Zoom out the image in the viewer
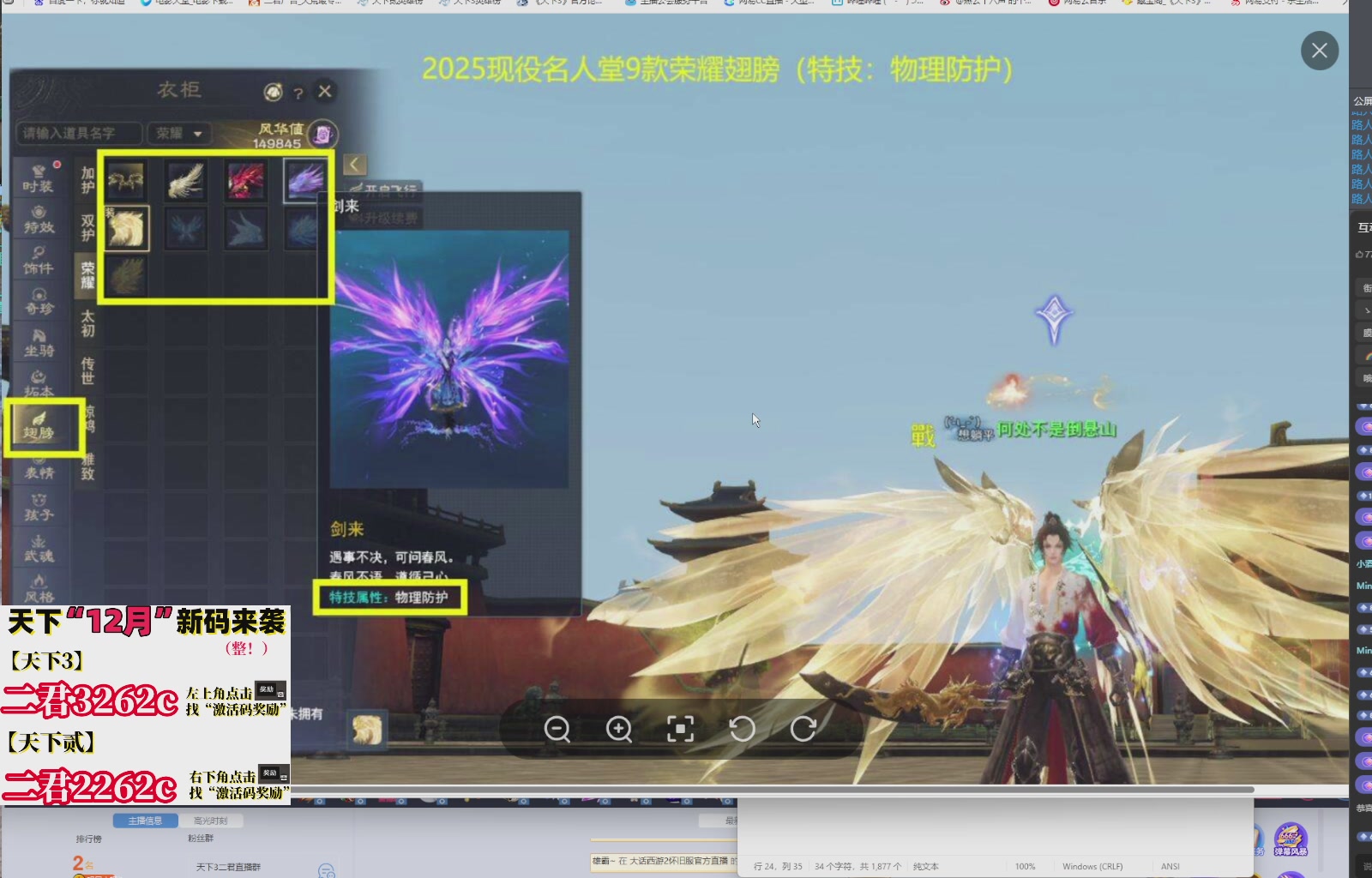 pyautogui.click(x=557, y=729)
